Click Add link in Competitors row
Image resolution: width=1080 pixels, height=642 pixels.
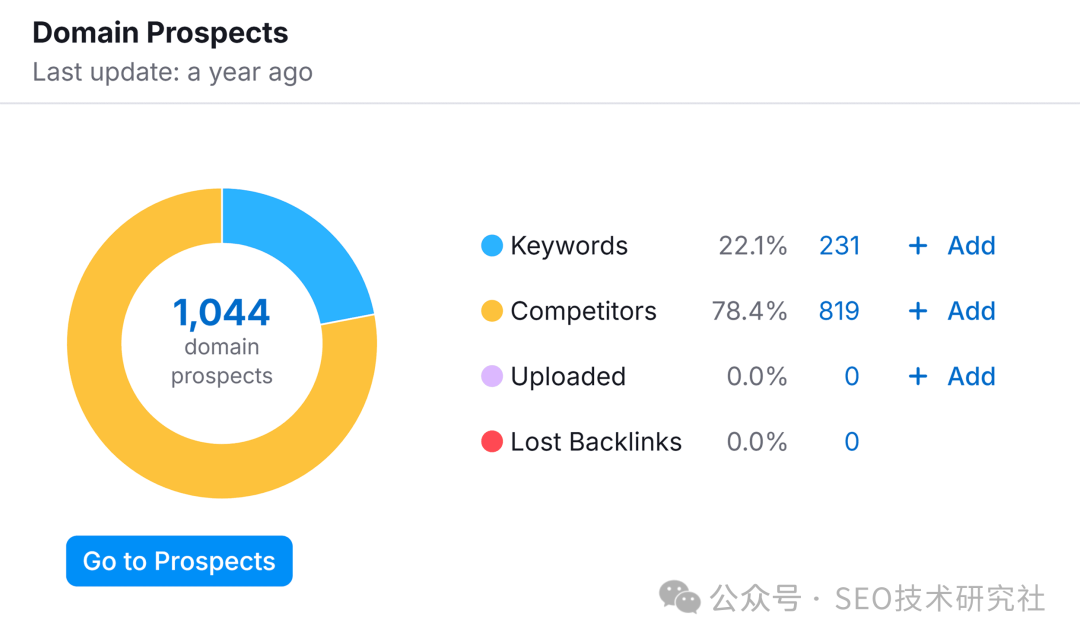click(x=971, y=311)
